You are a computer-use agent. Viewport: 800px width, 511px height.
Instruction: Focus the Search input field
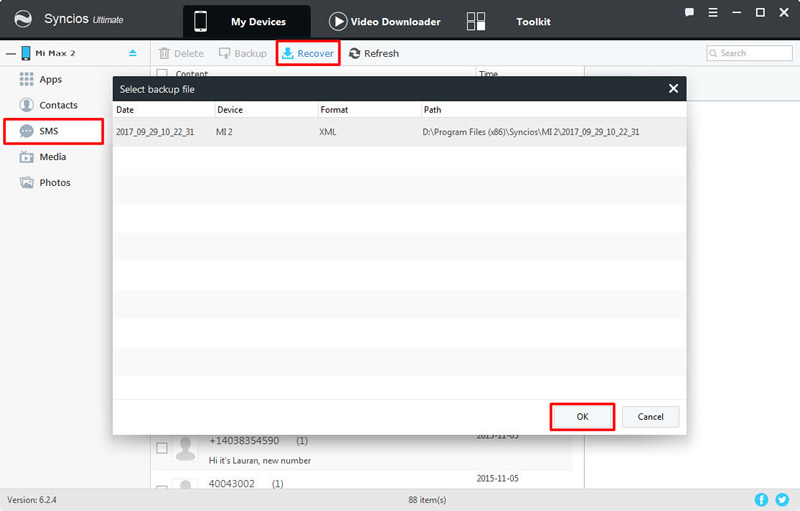pyautogui.click(x=749, y=53)
